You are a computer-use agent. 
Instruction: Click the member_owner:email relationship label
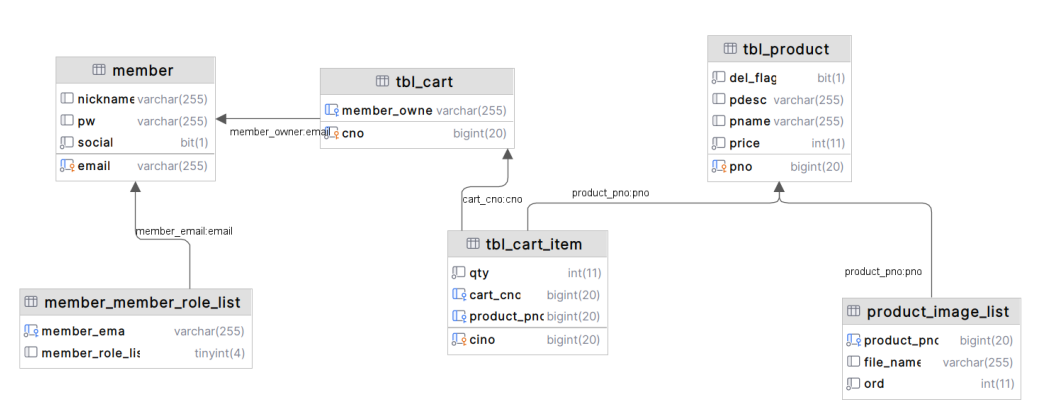pyautogui.click(x=280, y=132)
